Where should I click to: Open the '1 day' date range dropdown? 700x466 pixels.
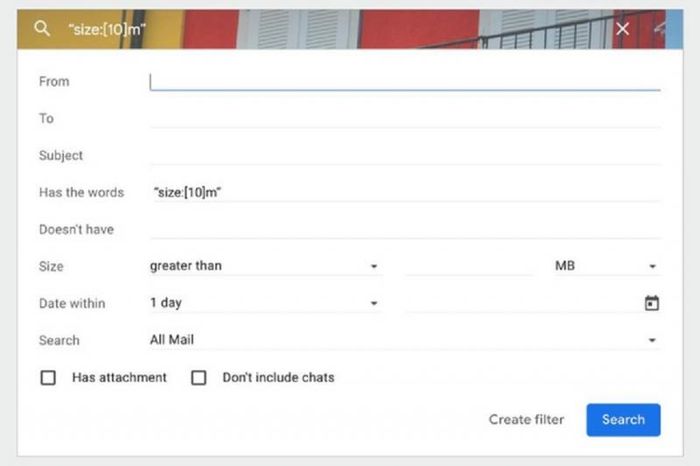(x=265, y=303)
